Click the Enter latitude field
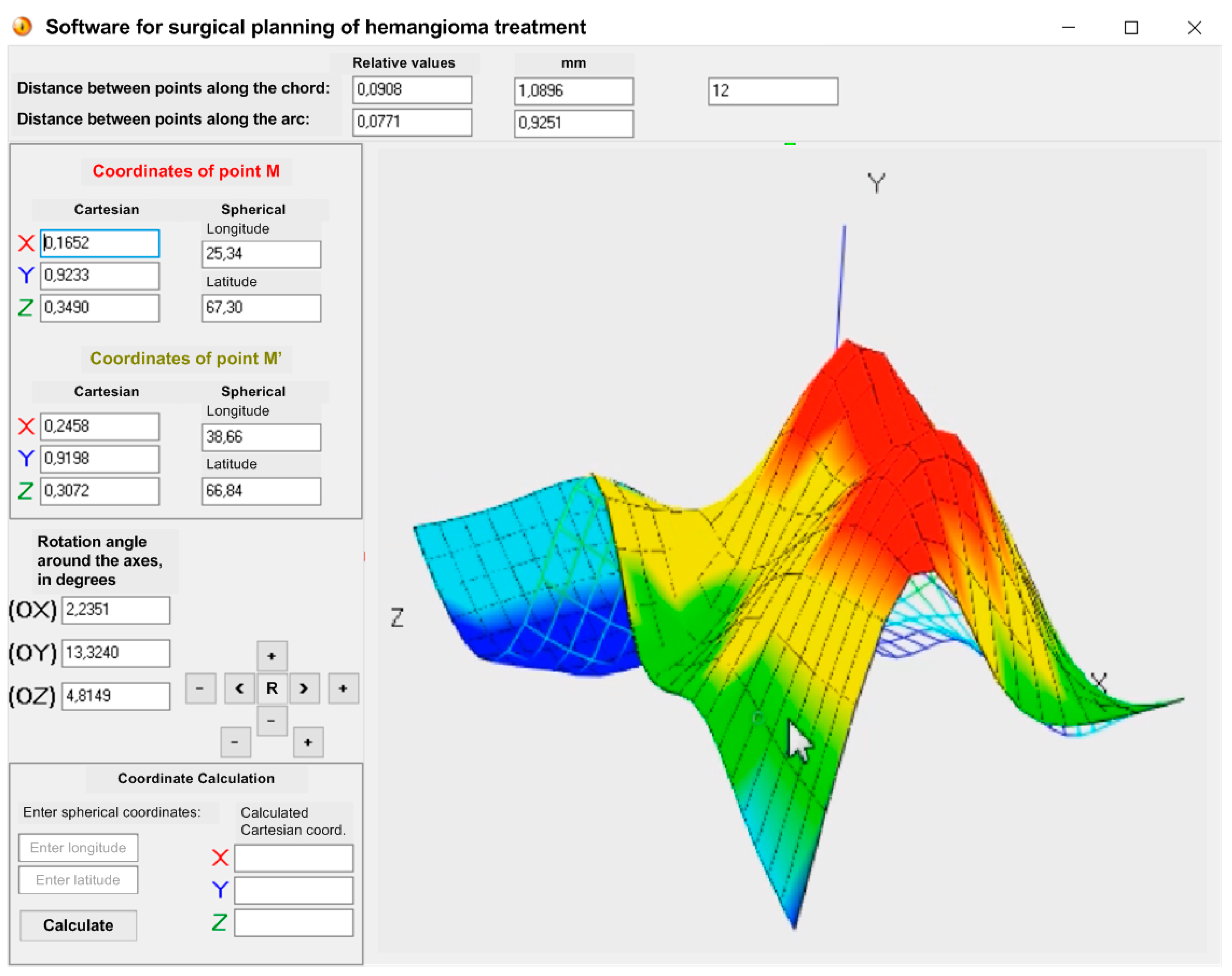 [78, 880]
